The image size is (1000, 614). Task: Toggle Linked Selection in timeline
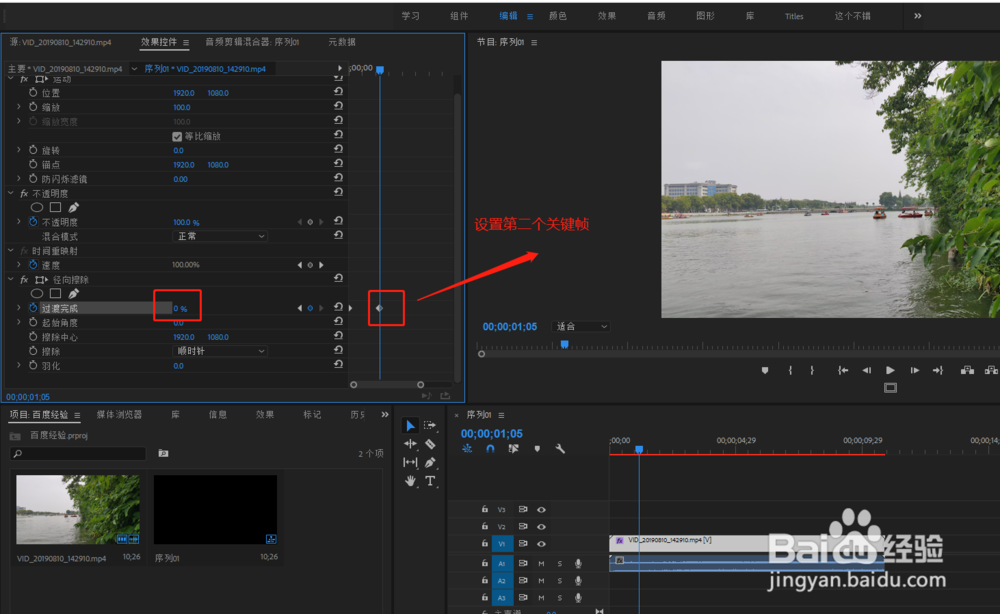coord(513,449)
